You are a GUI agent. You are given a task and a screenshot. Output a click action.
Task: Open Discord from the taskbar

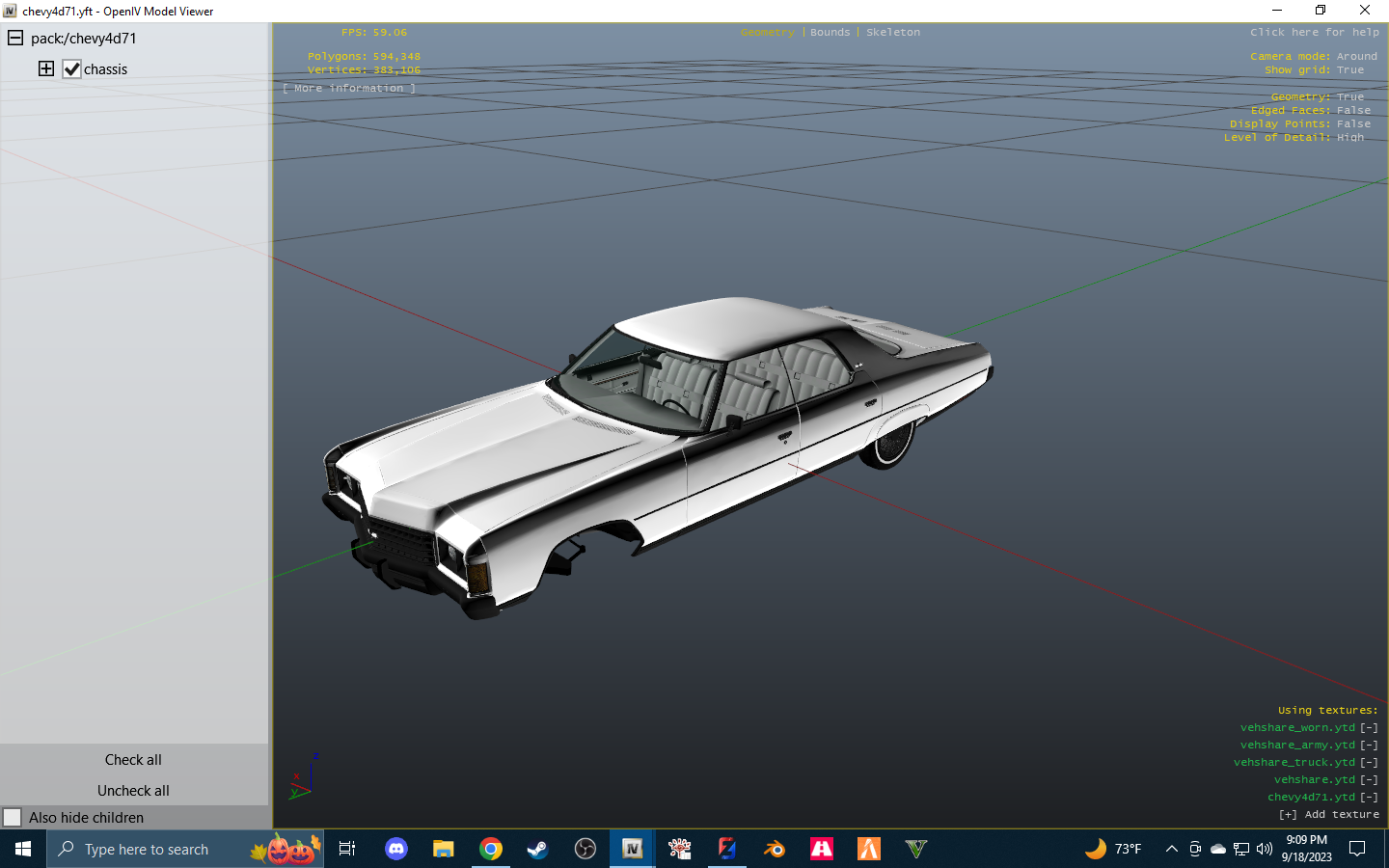click(395, 849)
